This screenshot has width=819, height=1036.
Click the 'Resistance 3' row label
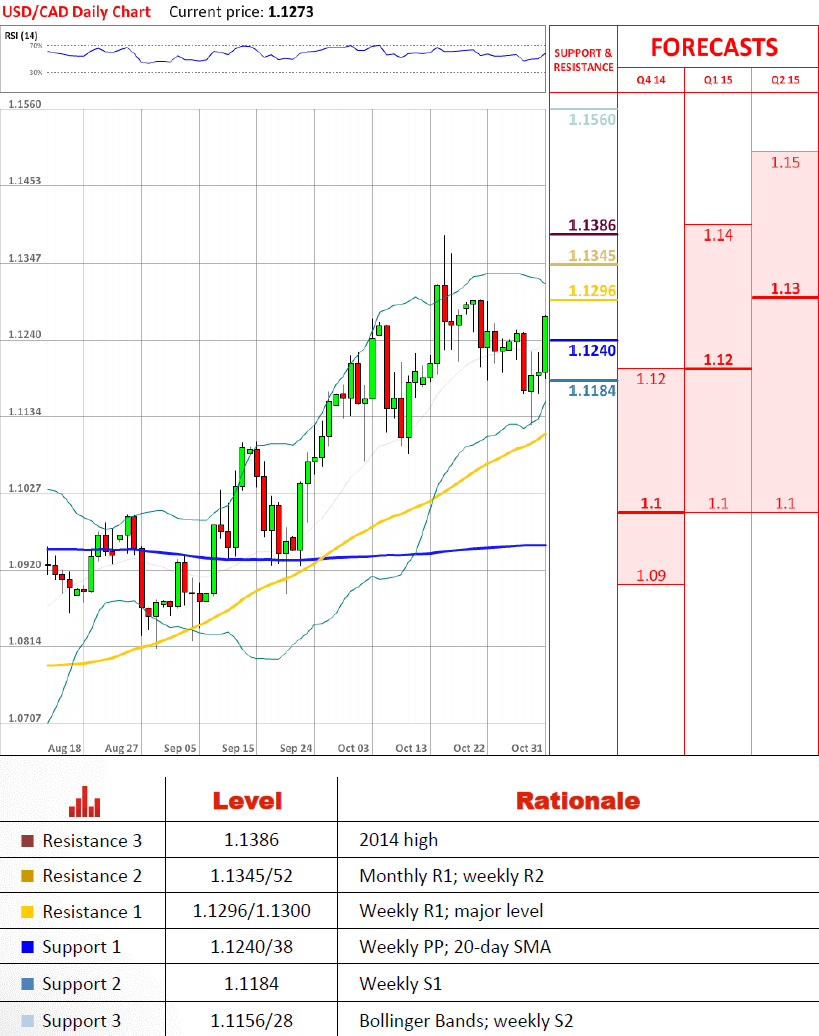coord(92,840)
